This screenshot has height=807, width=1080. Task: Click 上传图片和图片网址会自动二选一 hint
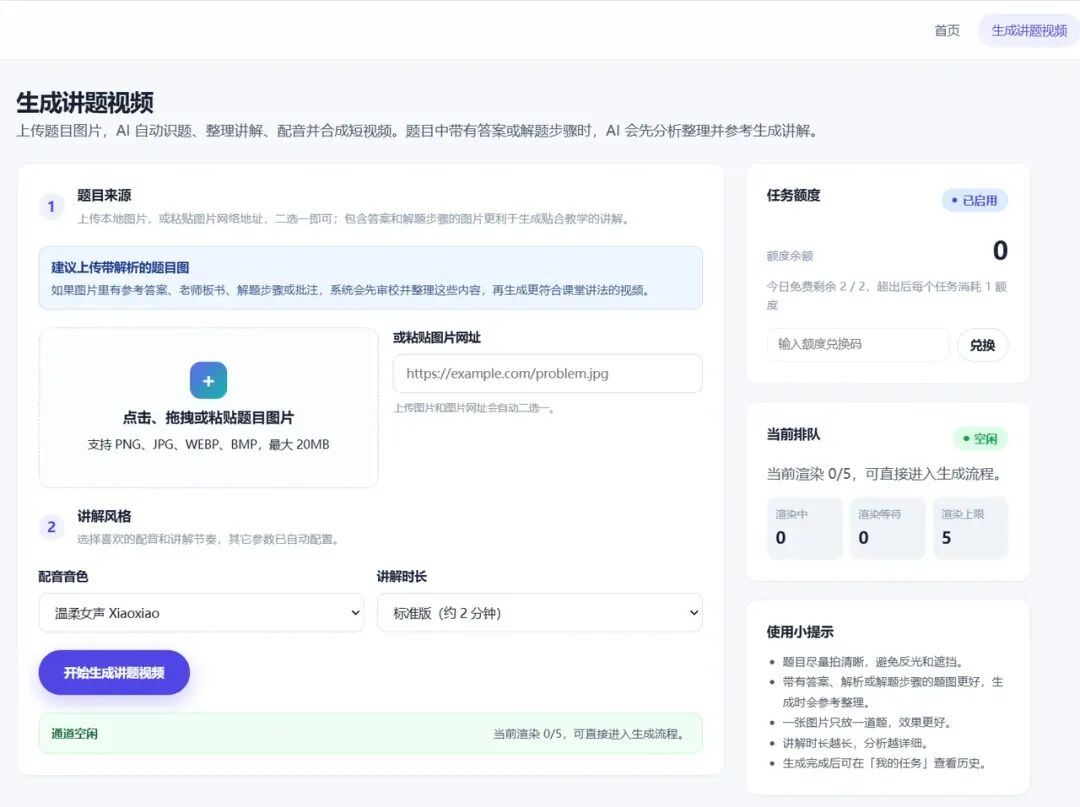point(474,408)
